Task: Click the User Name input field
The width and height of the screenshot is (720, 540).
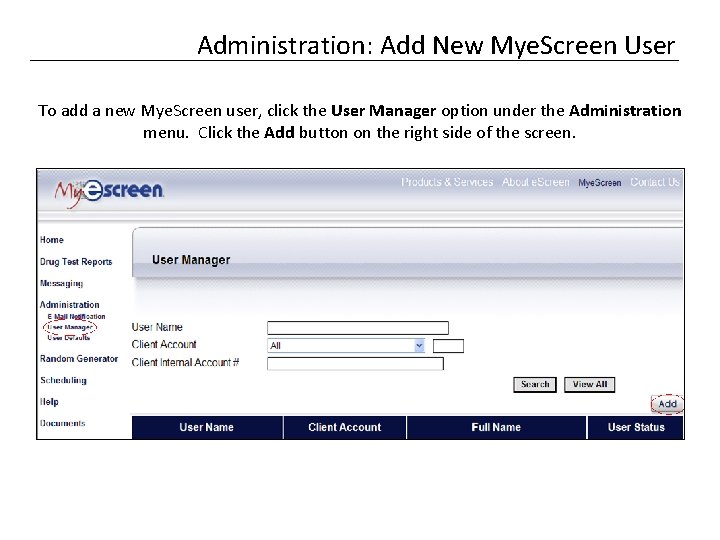Action: [x=358, y=328]
